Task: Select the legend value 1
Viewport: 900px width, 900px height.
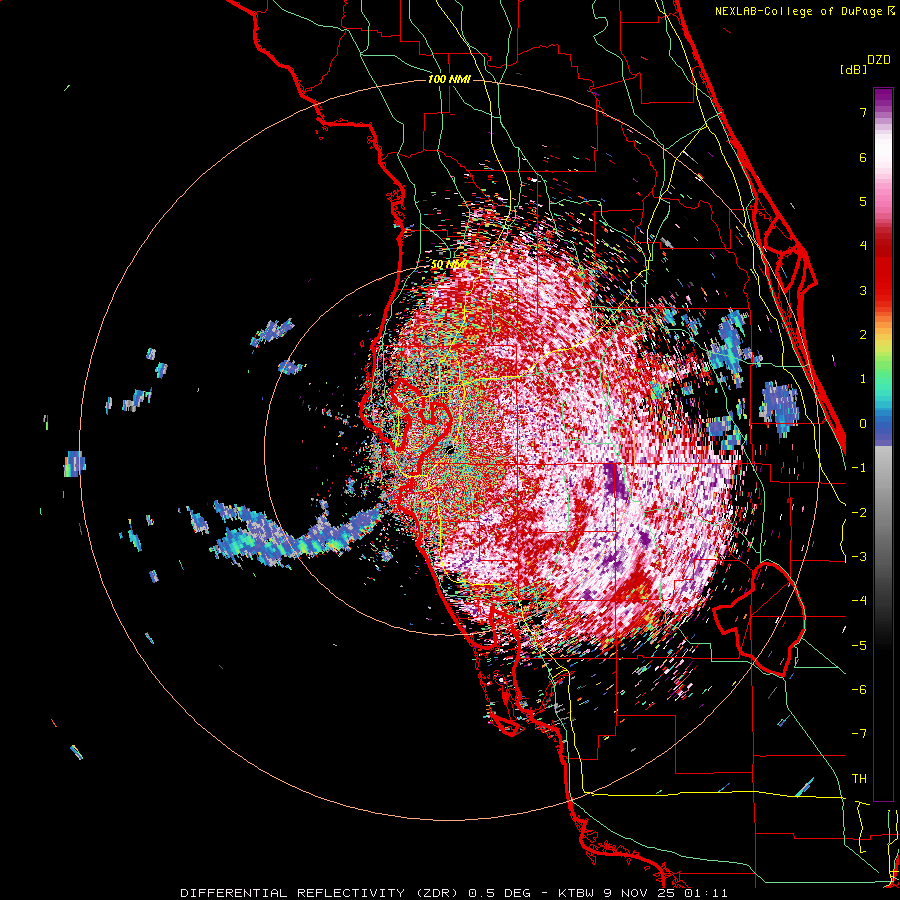Action: 863,379
